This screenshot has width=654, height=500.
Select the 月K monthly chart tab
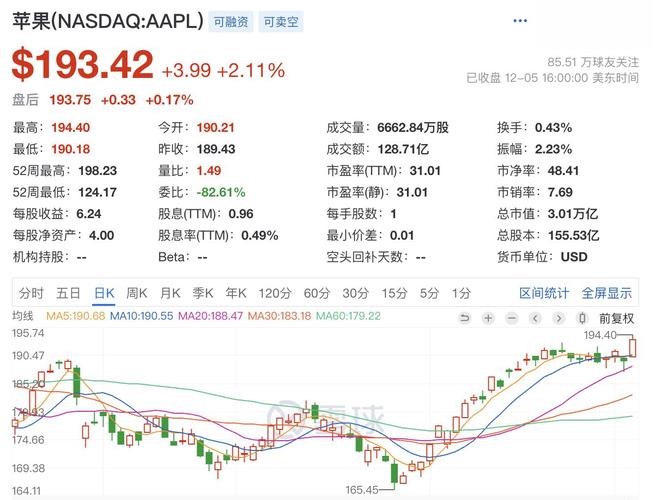pos(170,293)
